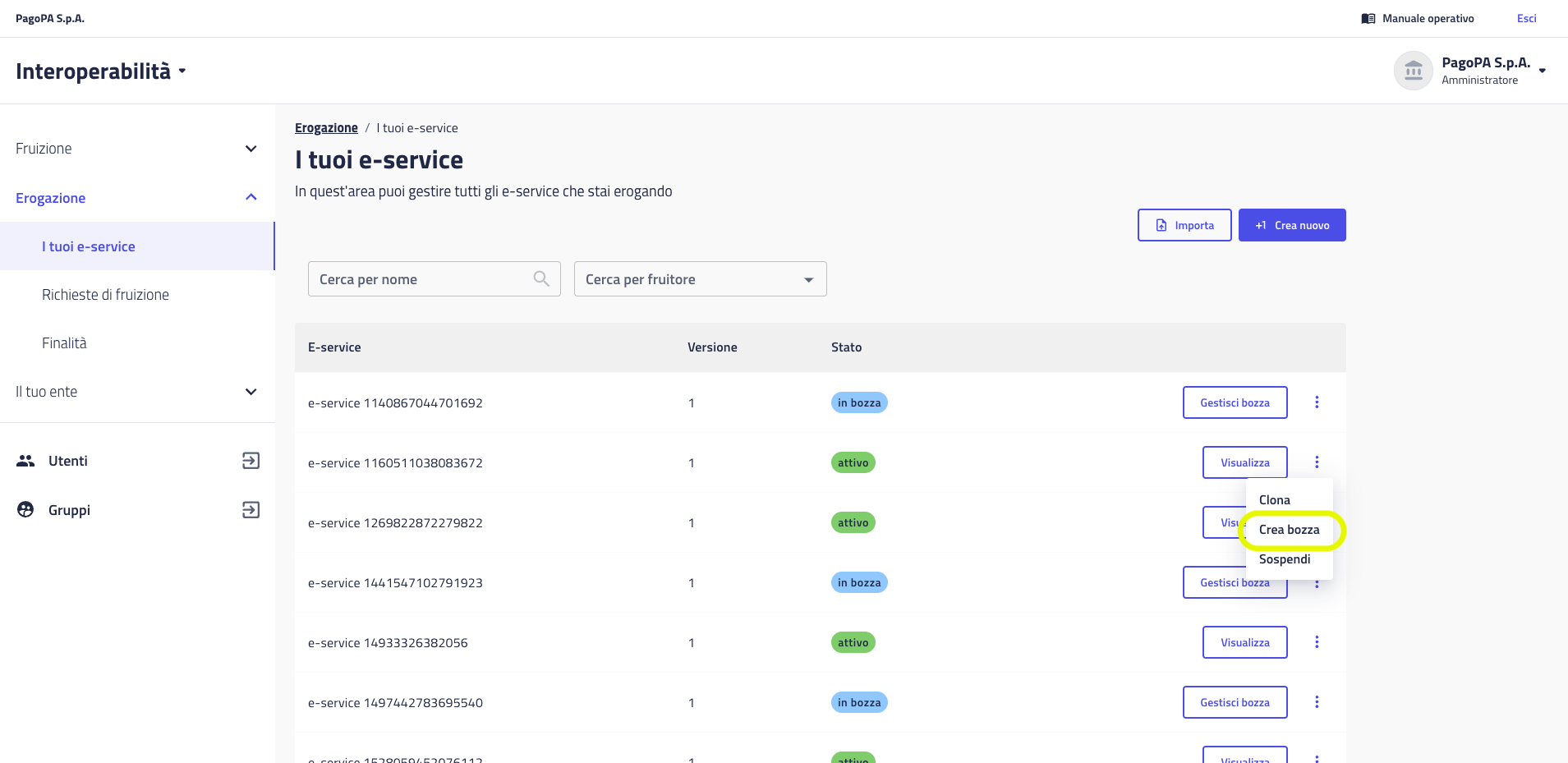The height and width of the screenshot is (763, 1568).
Task: Click the search magnifier icon in name field
Action: (x=541, y=279)
